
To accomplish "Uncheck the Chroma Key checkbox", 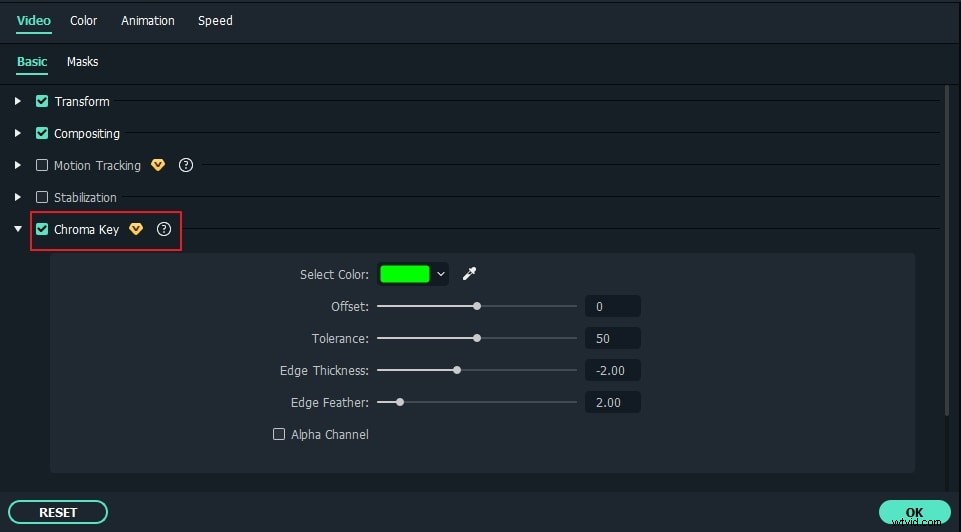I will (x=42, y=229).
